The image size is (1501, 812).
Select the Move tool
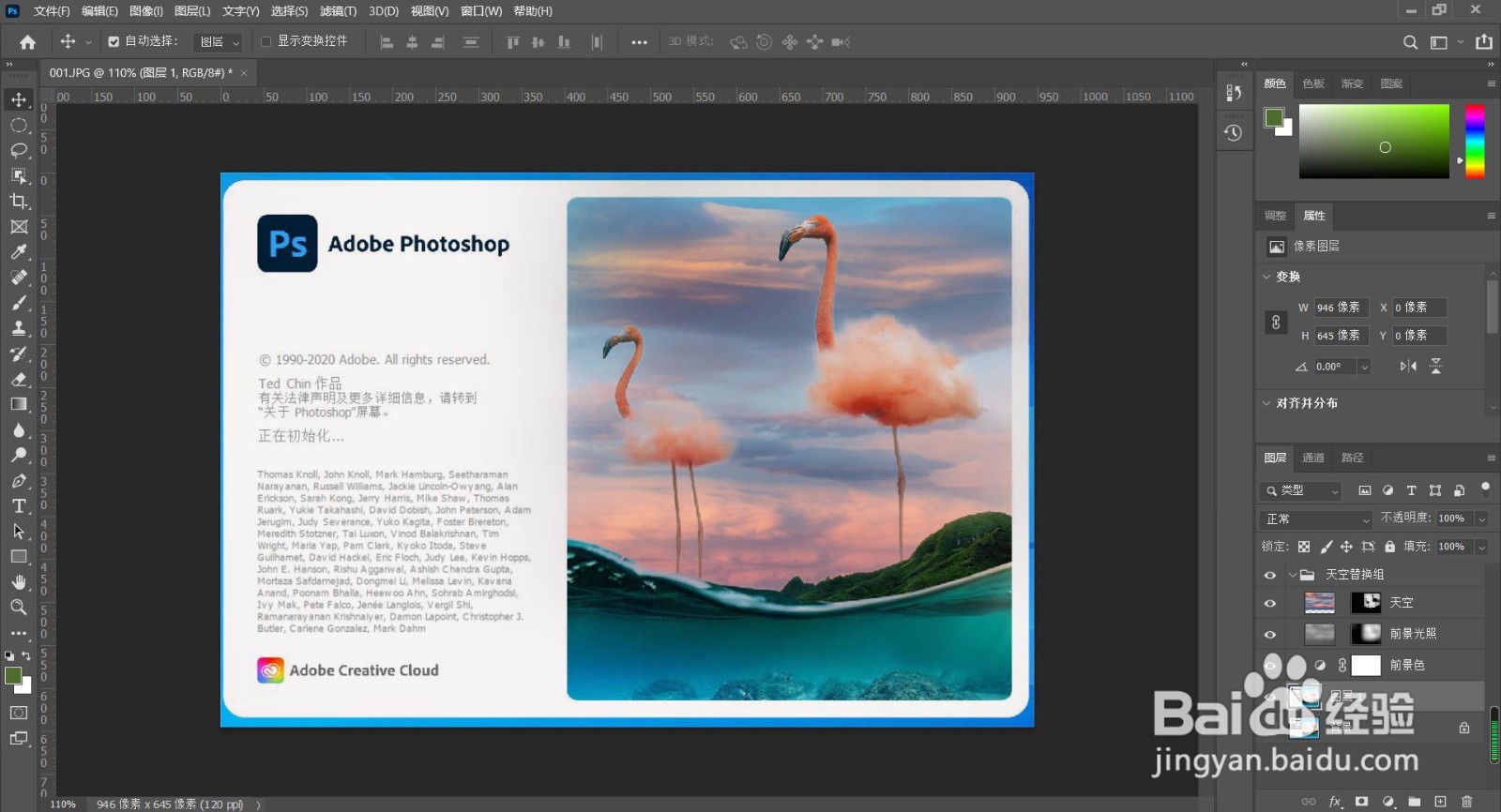point(19,99)
